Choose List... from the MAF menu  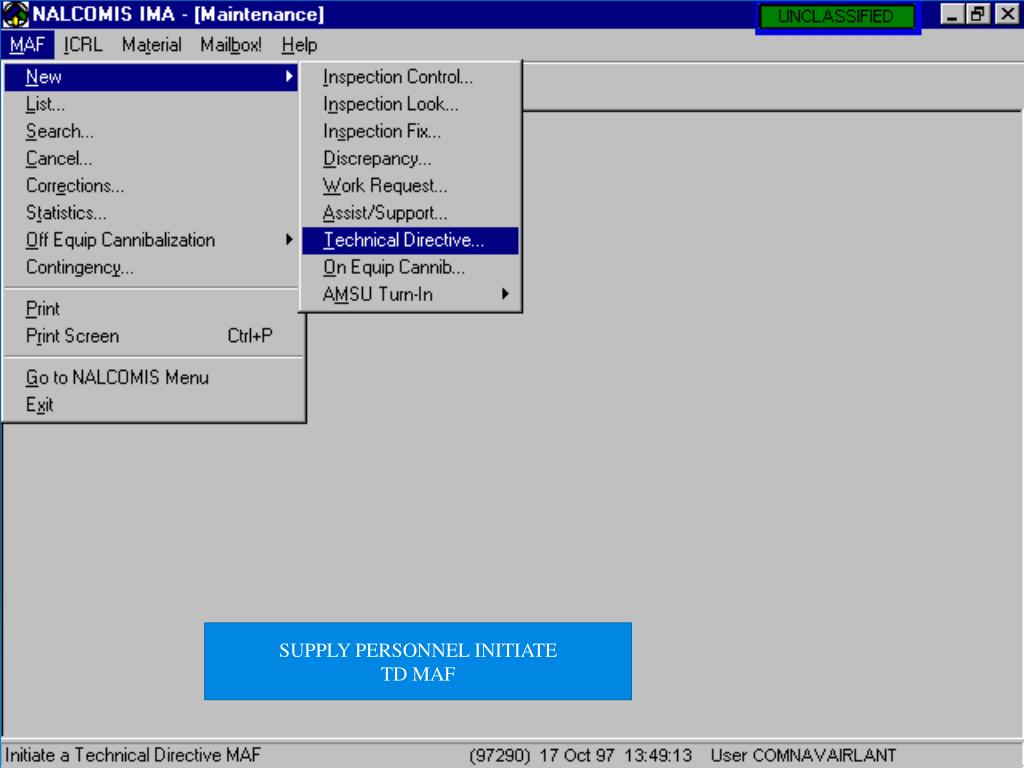[x=151, y=104]
